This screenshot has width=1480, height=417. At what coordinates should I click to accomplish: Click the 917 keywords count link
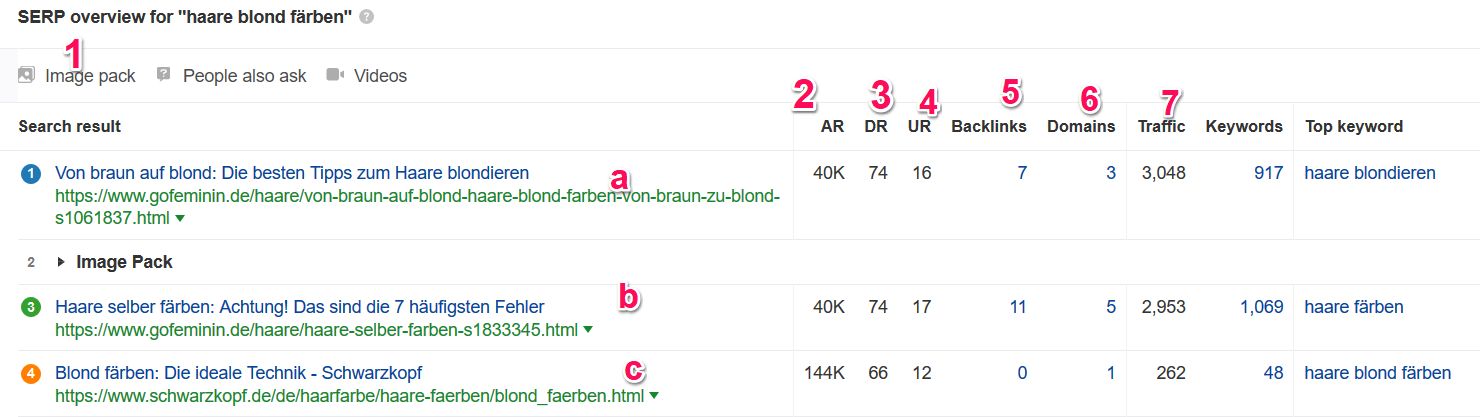(1268, 173)
